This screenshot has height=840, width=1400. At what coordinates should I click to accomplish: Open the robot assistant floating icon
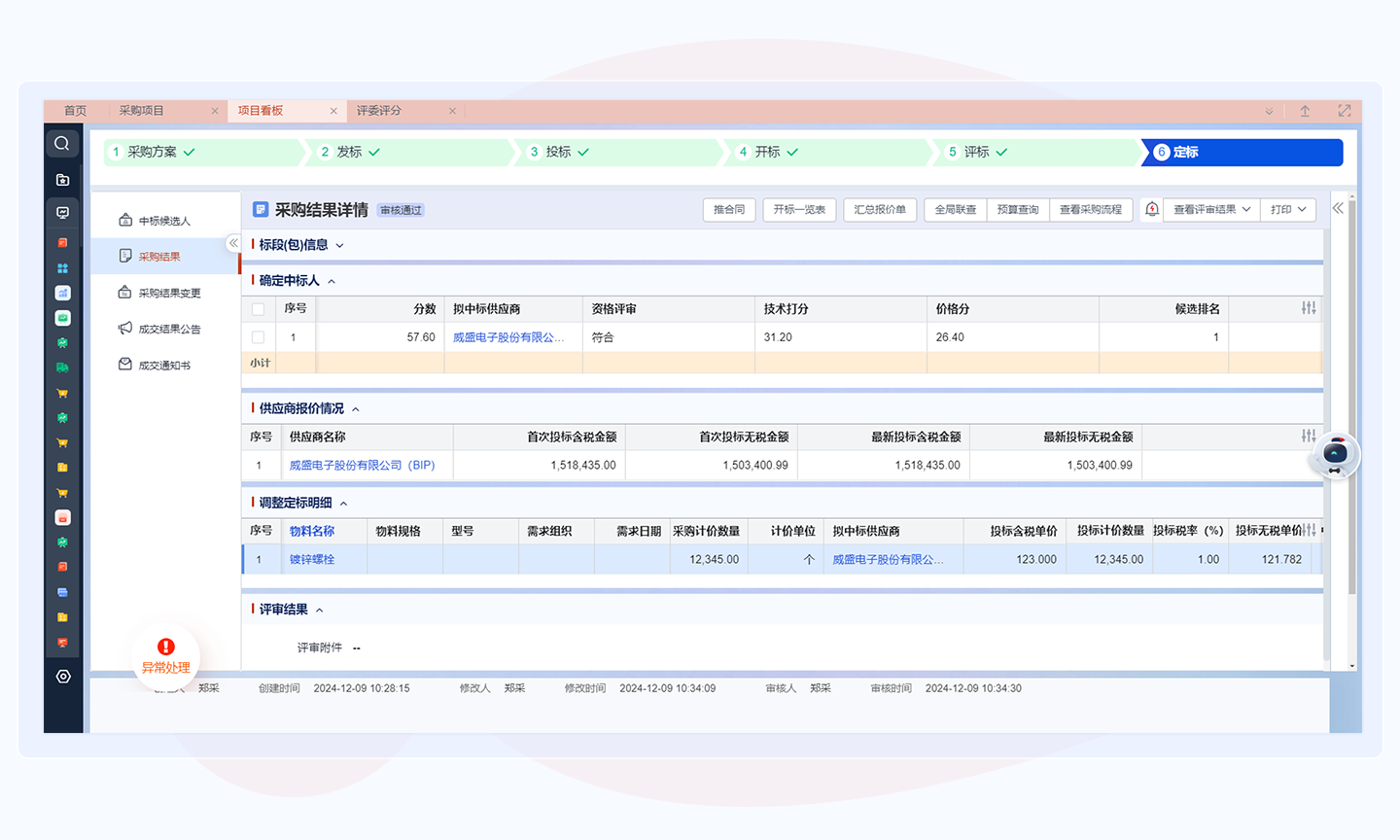click(x=1335, y=455)
